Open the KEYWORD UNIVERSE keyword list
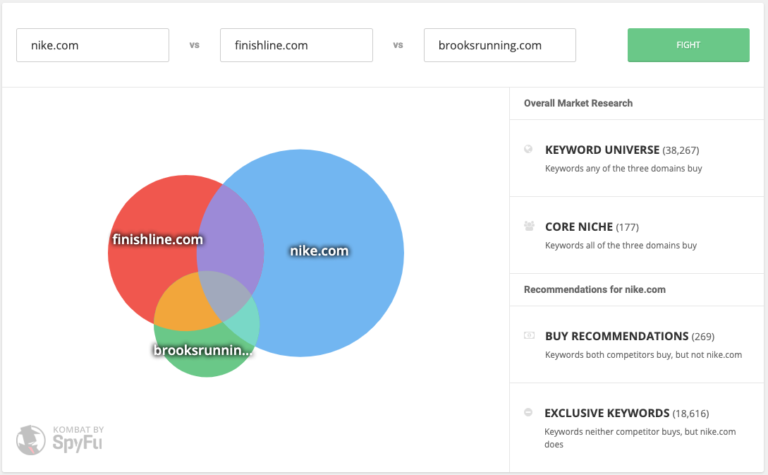This screenshot has height=475, width=768. point(602,150)
